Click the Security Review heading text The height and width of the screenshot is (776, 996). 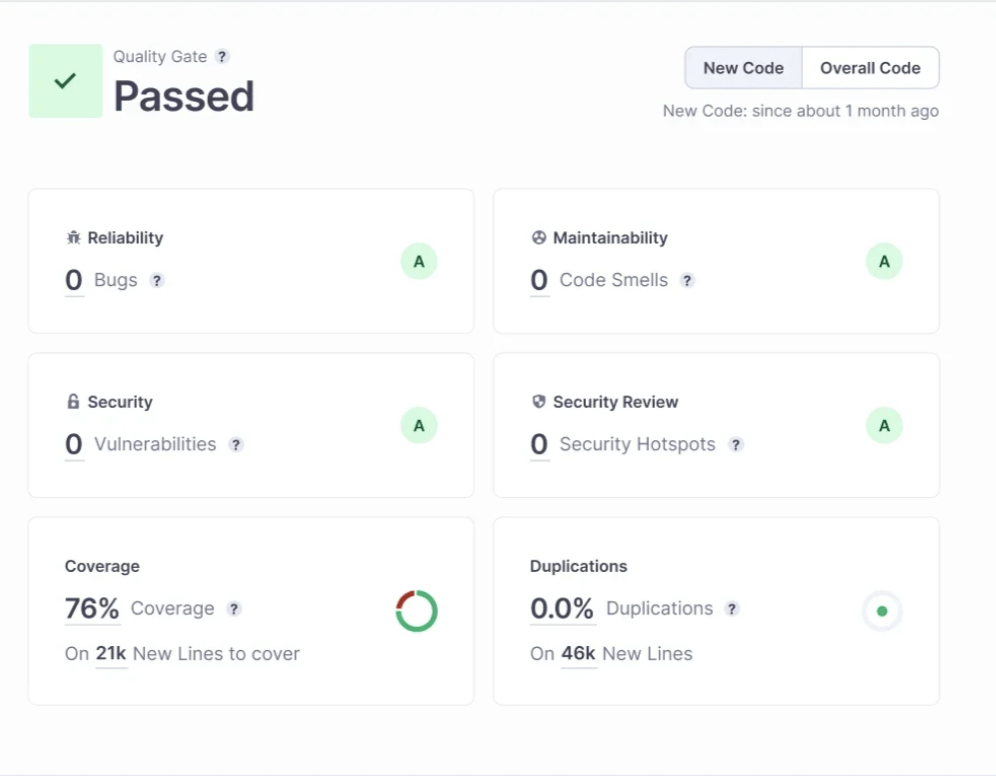click(616, 402)
